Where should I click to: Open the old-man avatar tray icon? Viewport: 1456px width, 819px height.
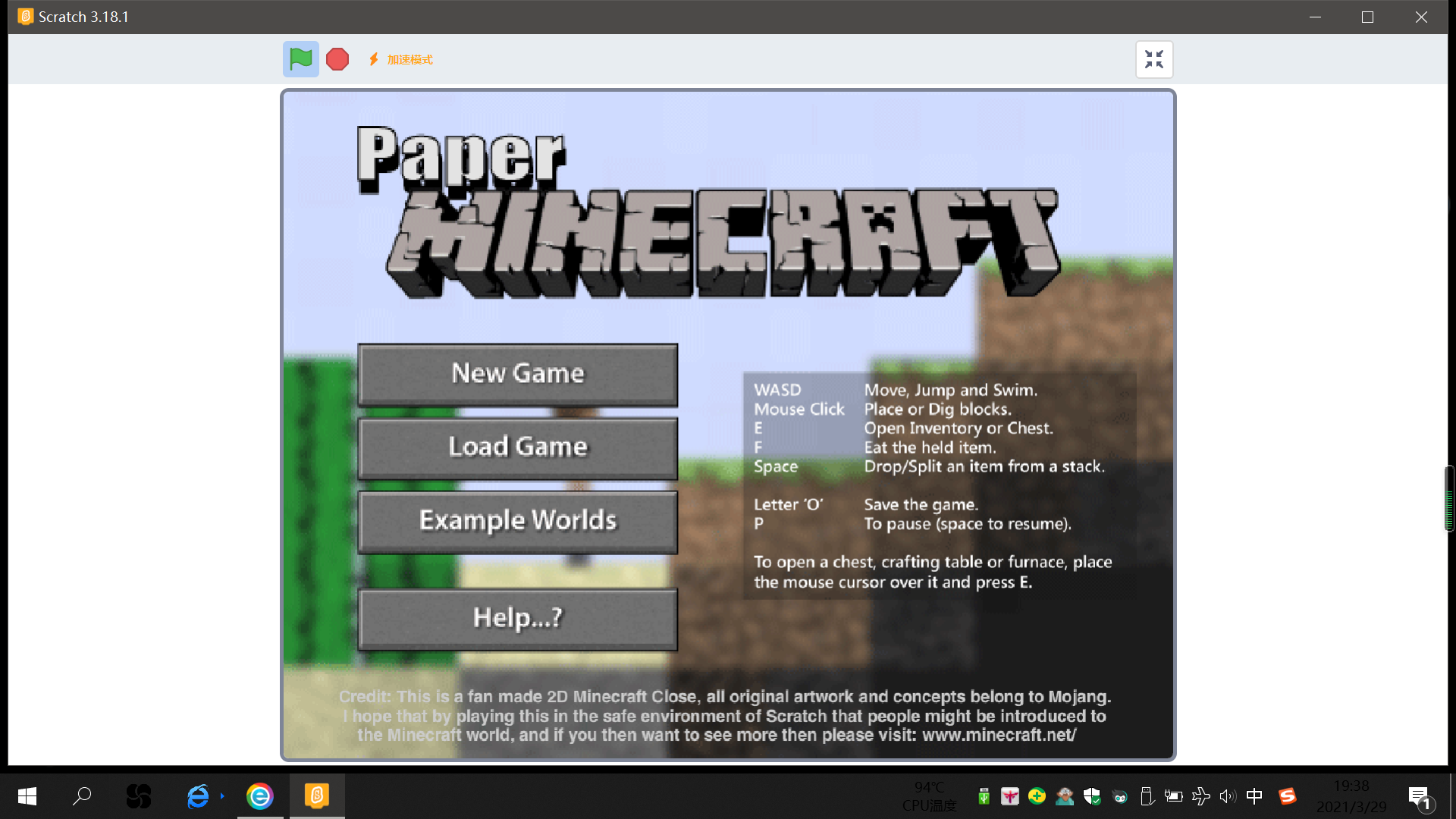[x=1065, y=796]
